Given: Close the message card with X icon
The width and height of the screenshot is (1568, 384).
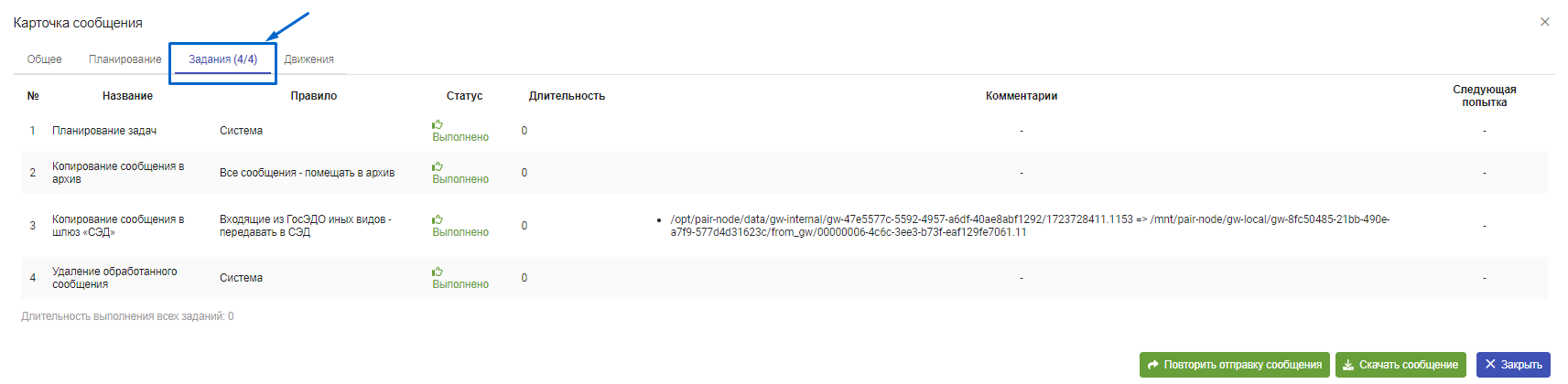Looking at the screenshot, I should [1545, 22].
